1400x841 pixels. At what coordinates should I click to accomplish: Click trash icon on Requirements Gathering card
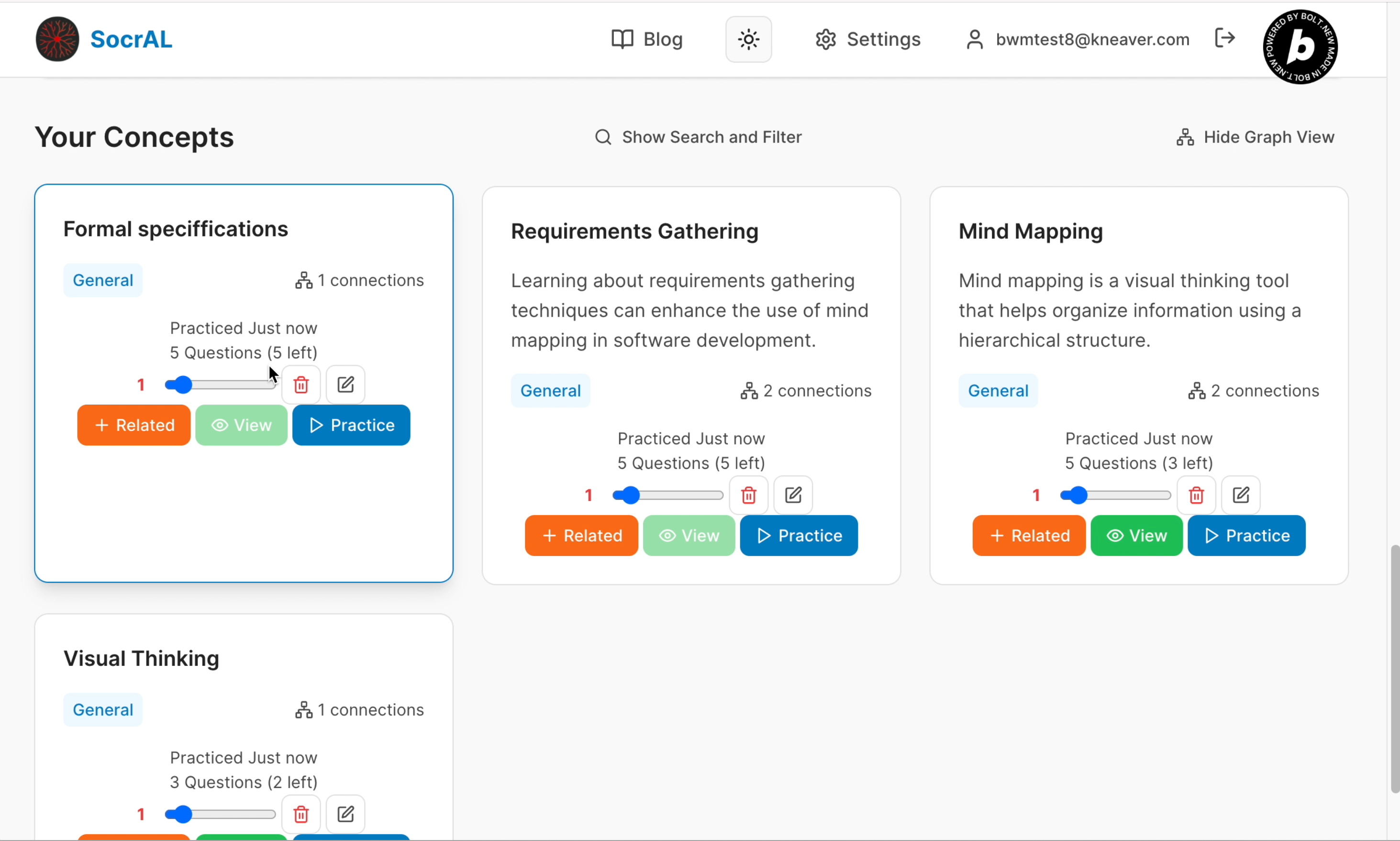748,495
